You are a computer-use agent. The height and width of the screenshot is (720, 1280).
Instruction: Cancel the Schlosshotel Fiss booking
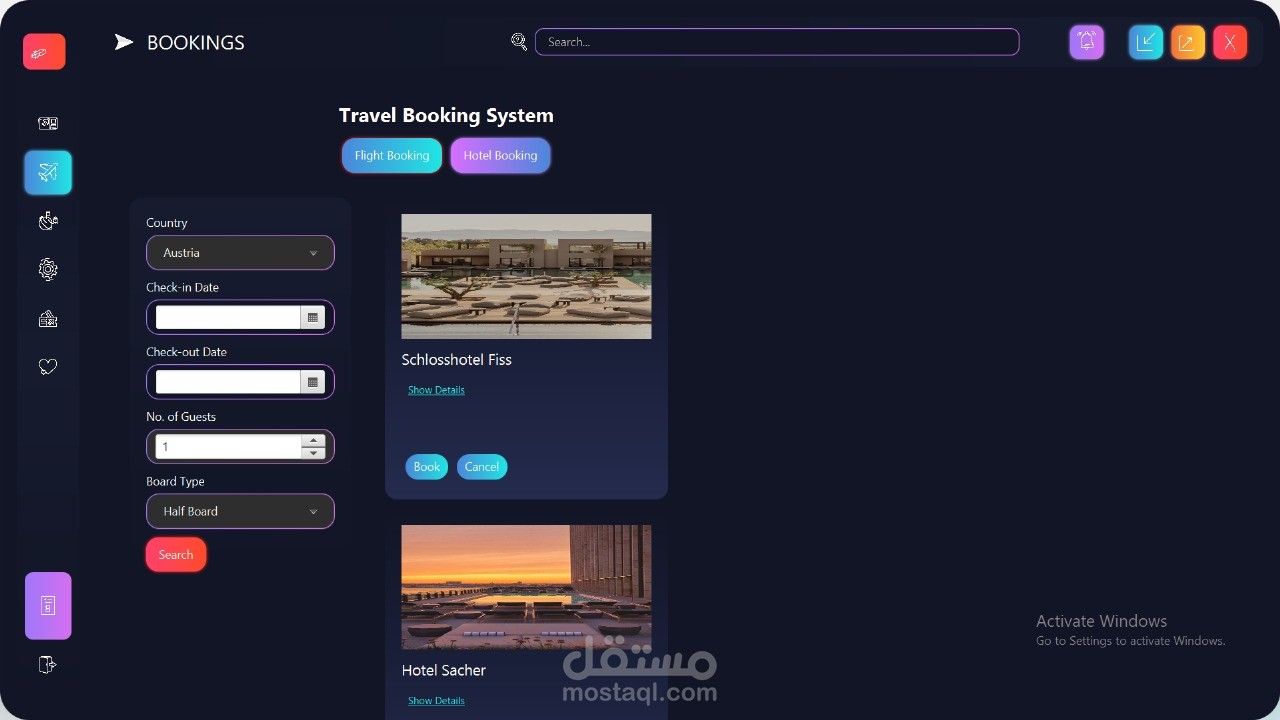click(482, 467)
